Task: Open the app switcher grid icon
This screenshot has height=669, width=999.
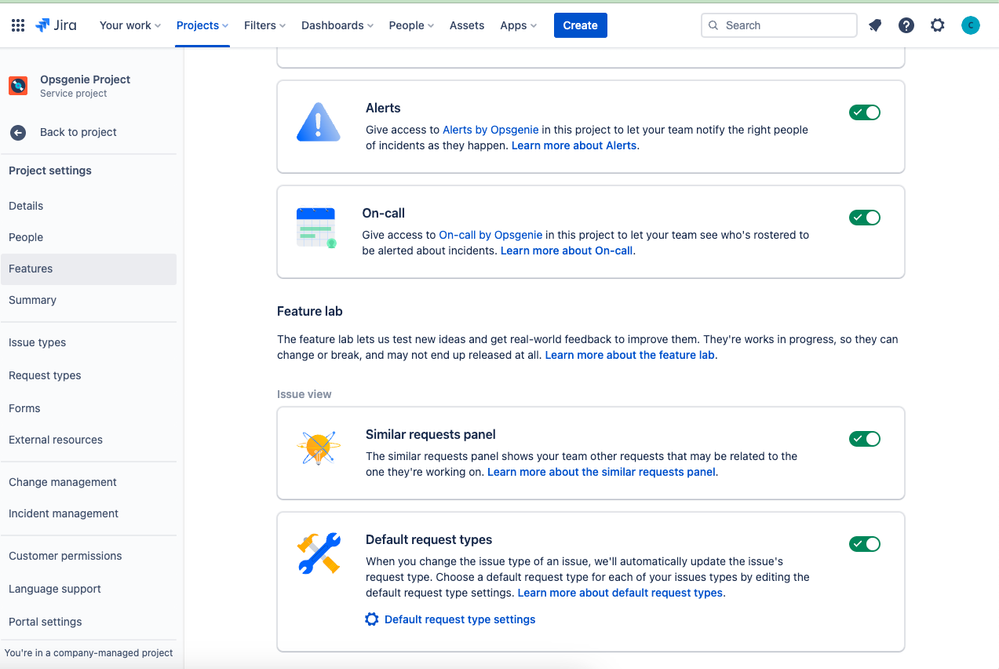Action: (18, 25)
